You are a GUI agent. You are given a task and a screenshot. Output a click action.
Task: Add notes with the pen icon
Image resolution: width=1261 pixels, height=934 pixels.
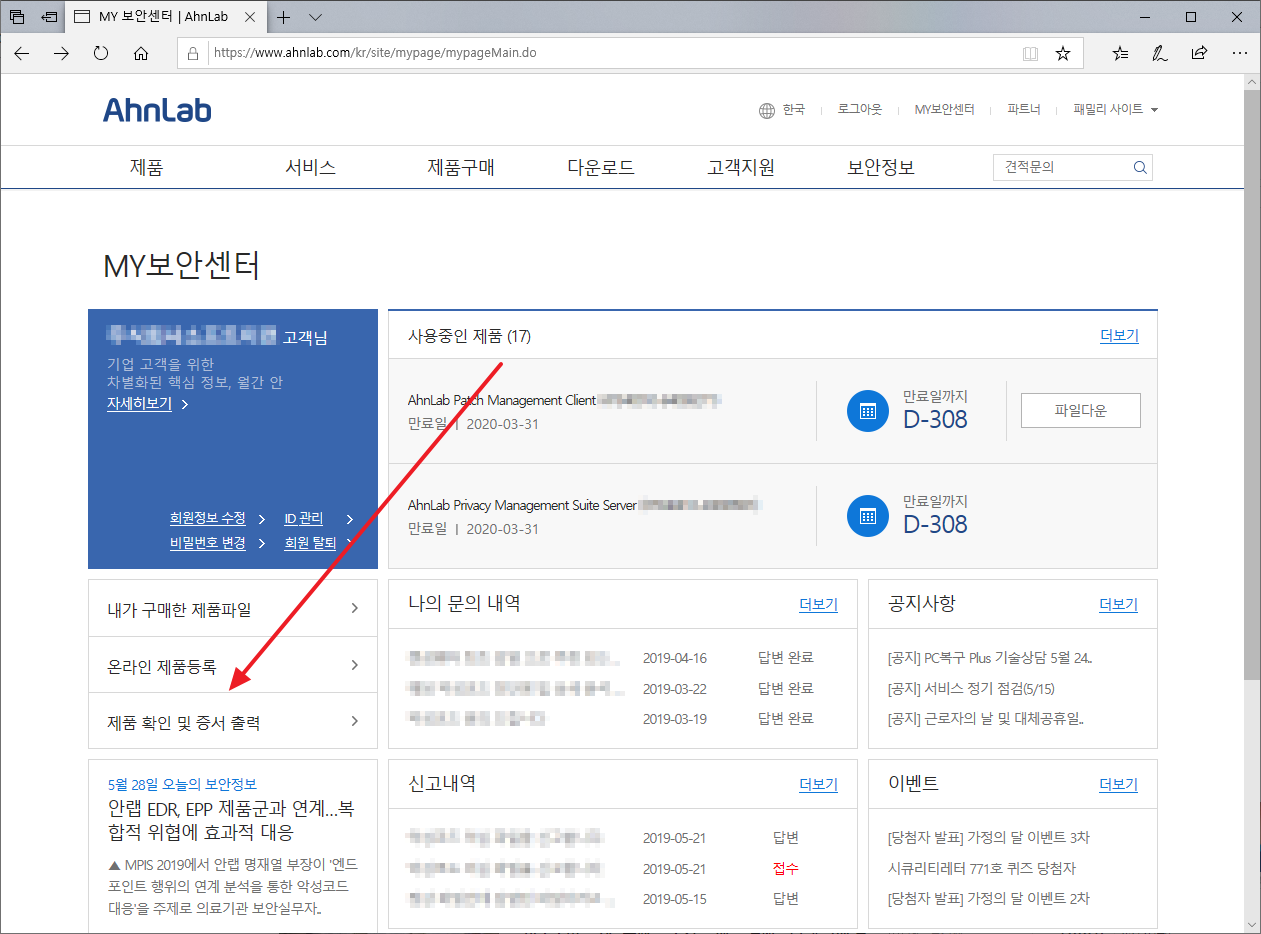[x=1160, y=53]
